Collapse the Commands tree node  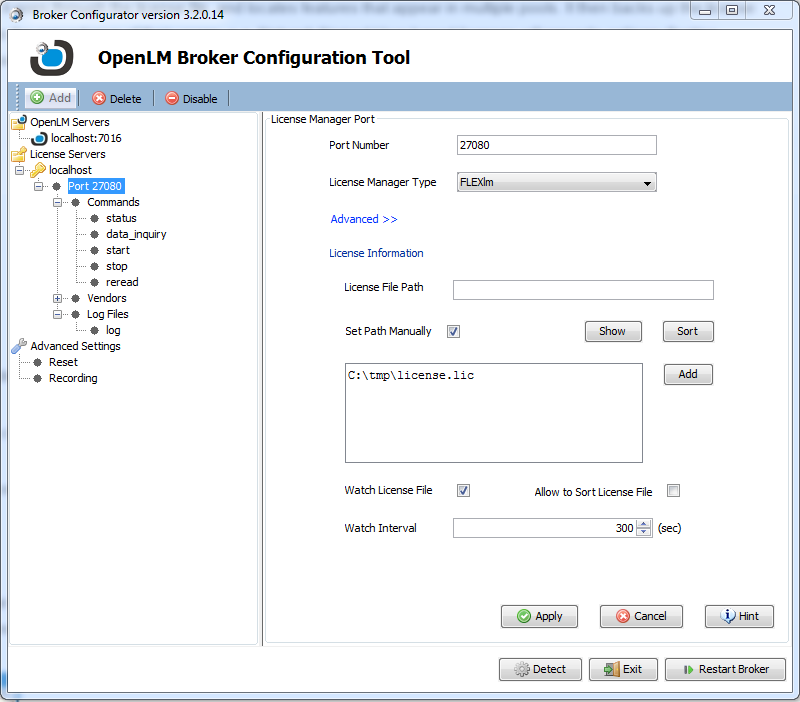point(58,202)
